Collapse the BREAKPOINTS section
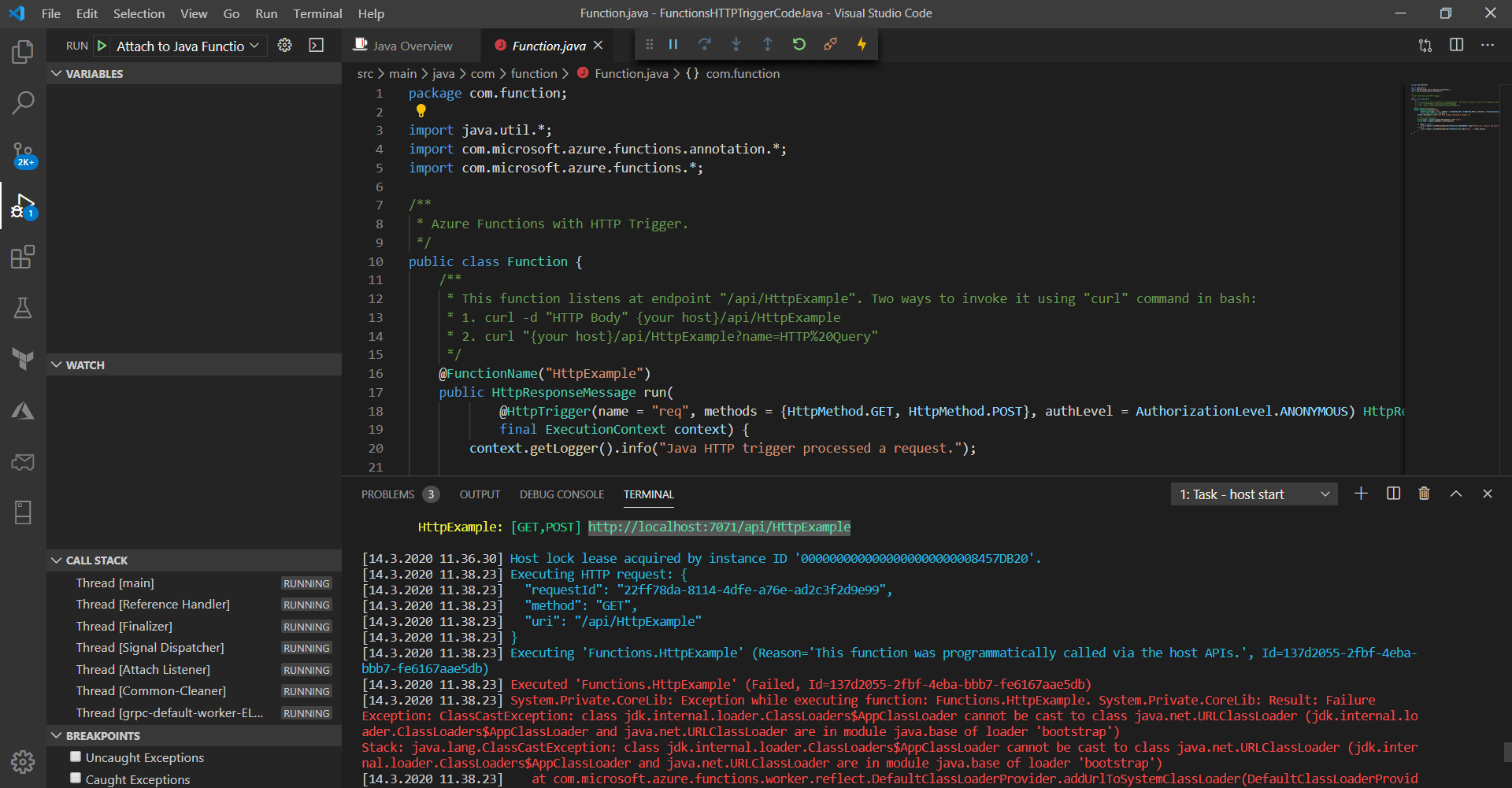Viewport: 1512px width, 788px height. point(194,735)
